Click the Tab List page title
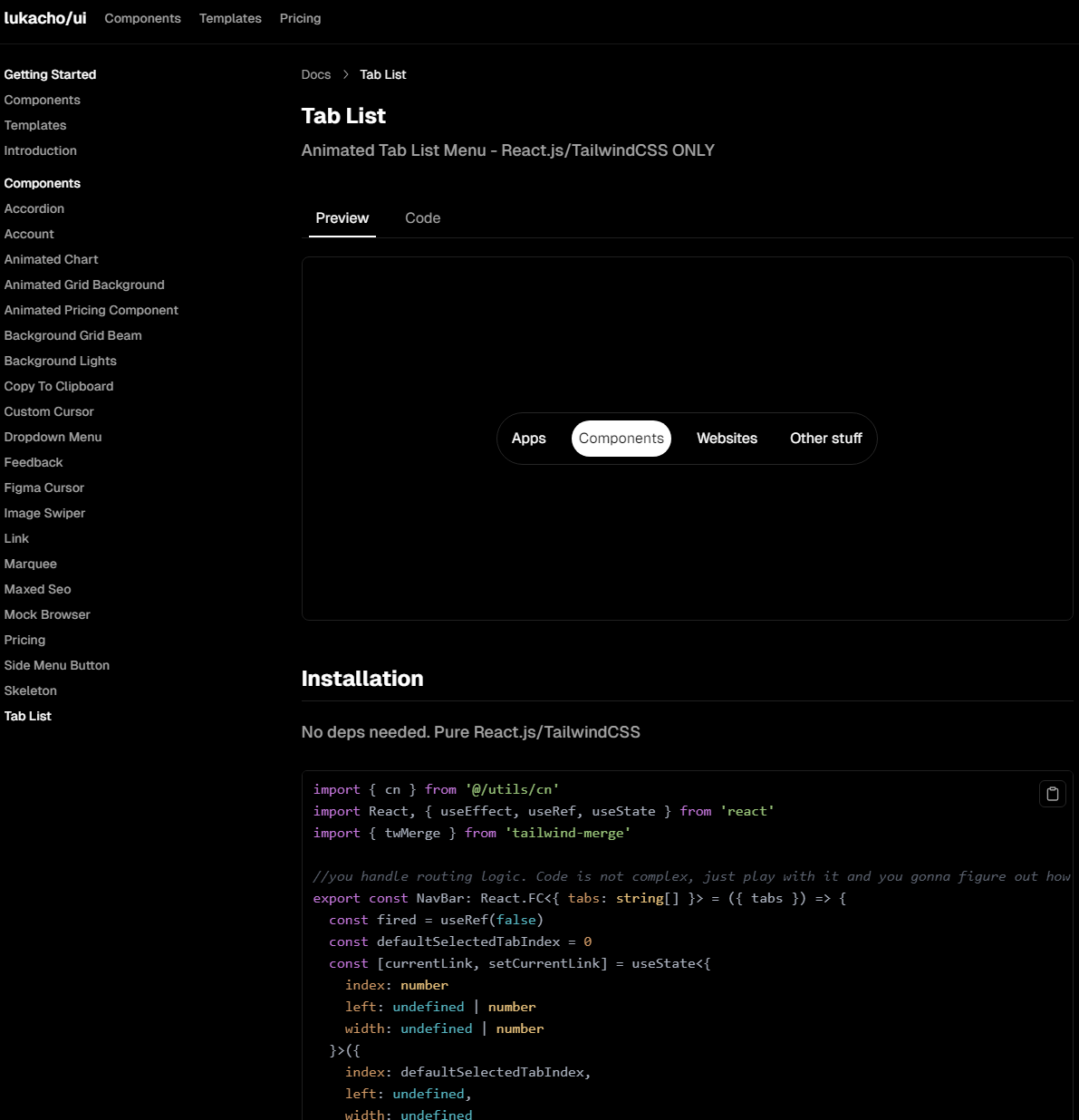 click(x=343, y=116)
